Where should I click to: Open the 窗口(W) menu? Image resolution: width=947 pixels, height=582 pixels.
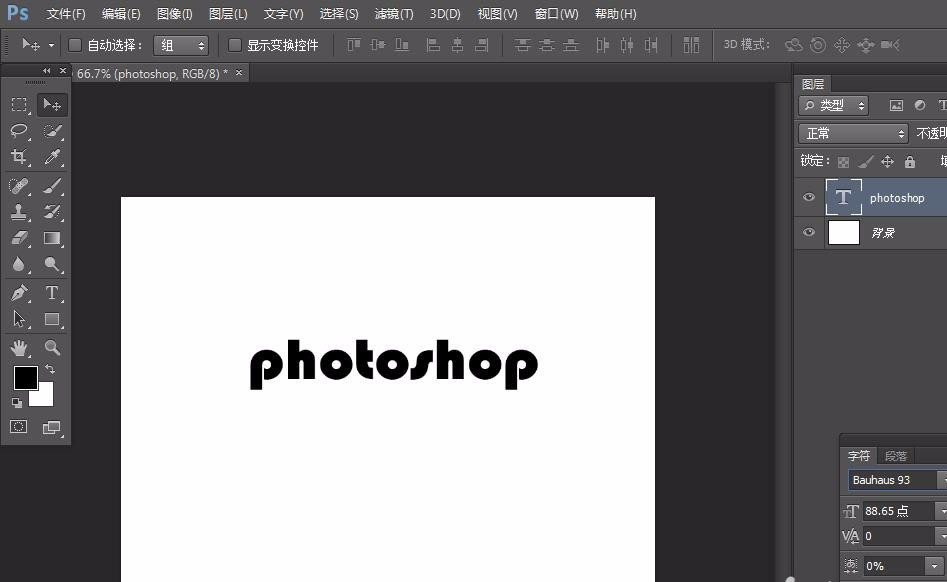tap(556, 14)
